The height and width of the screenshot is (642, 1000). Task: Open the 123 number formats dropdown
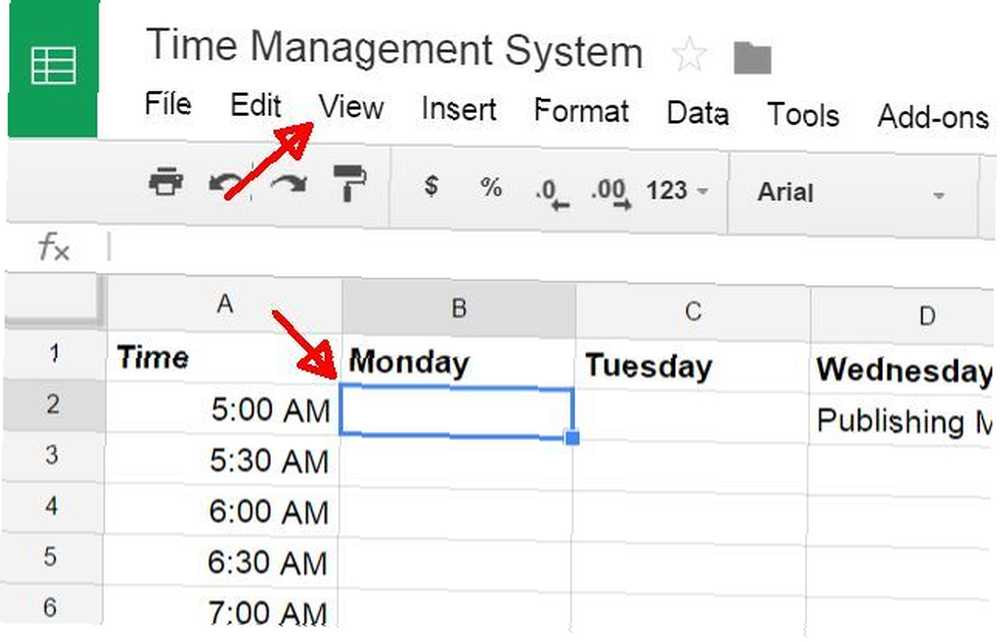pos(677,191)
